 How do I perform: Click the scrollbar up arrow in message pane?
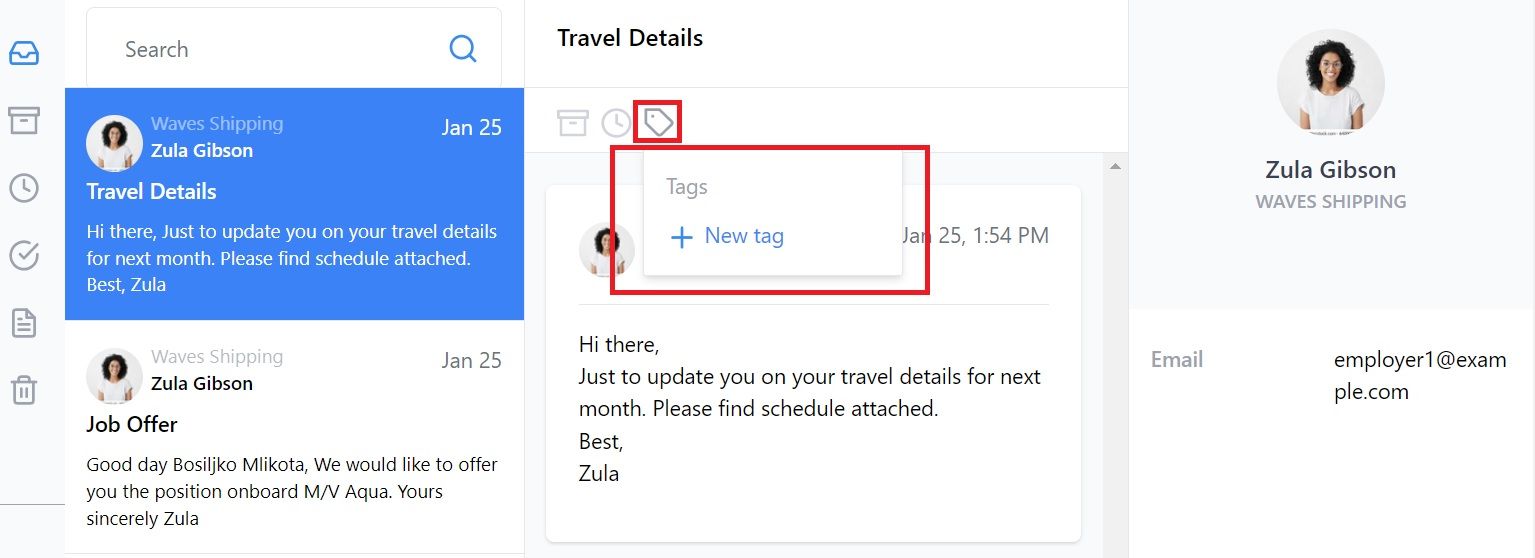click(x=1116, y=165)
